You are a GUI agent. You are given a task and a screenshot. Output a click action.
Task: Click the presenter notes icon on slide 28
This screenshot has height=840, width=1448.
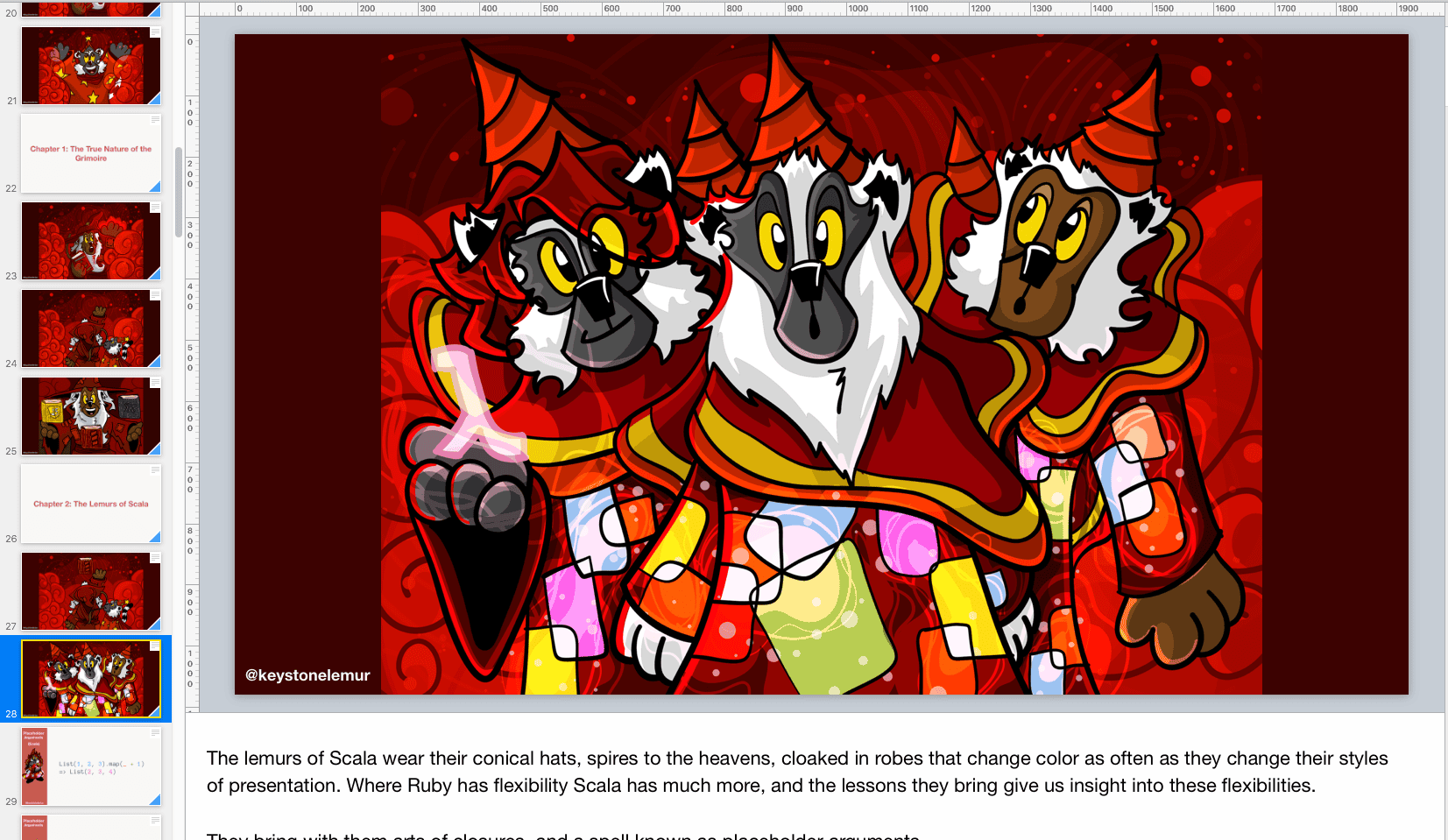tap(155, 646)
